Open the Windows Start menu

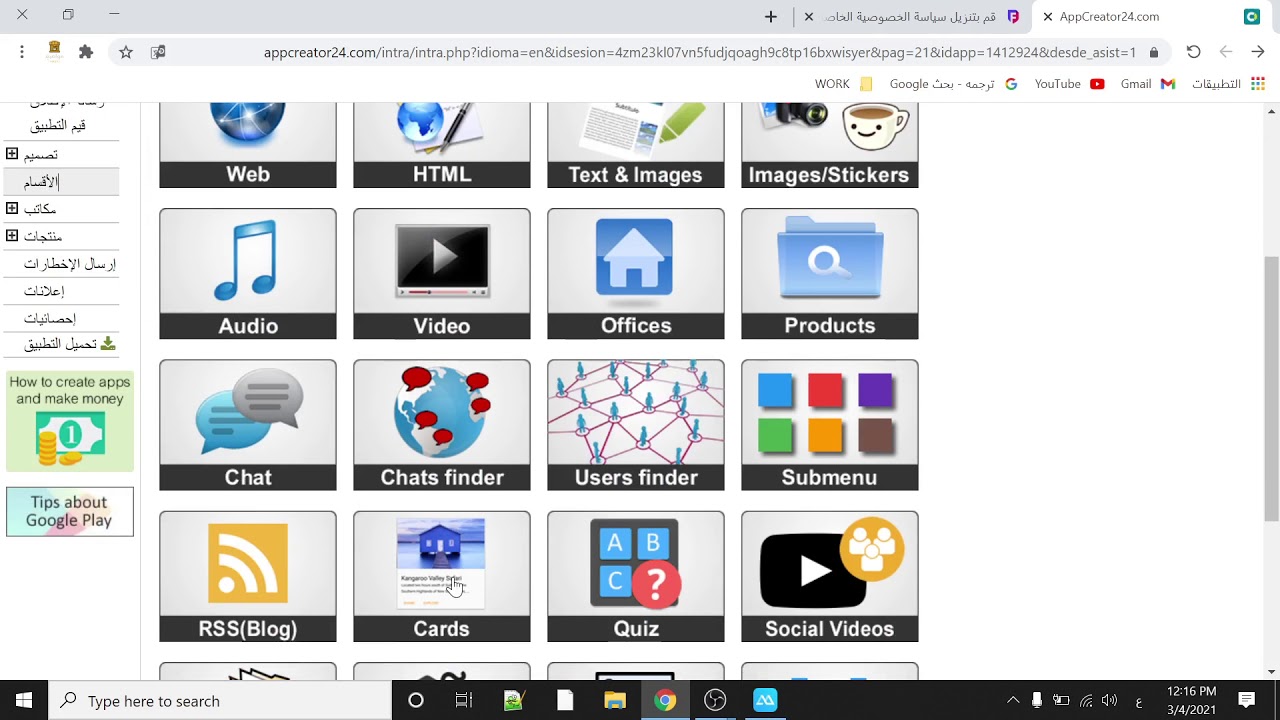click(24, 700)
